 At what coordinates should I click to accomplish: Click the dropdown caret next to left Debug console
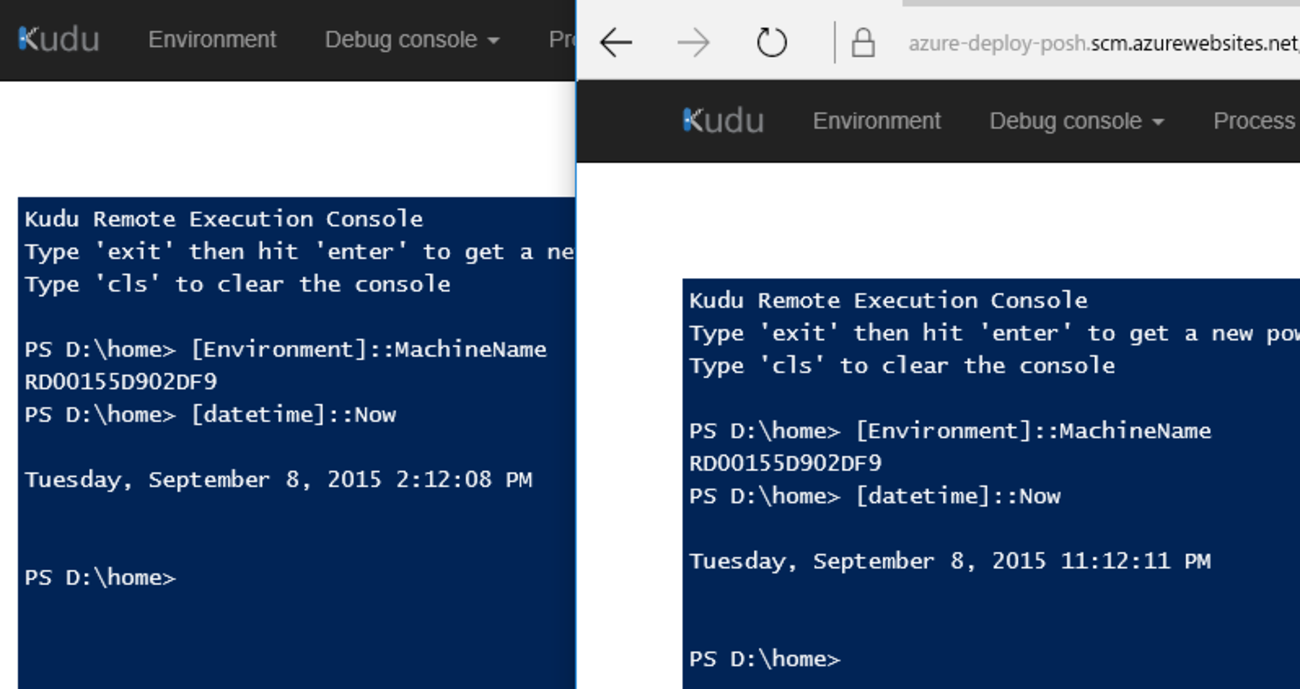[x=492, y=42]
